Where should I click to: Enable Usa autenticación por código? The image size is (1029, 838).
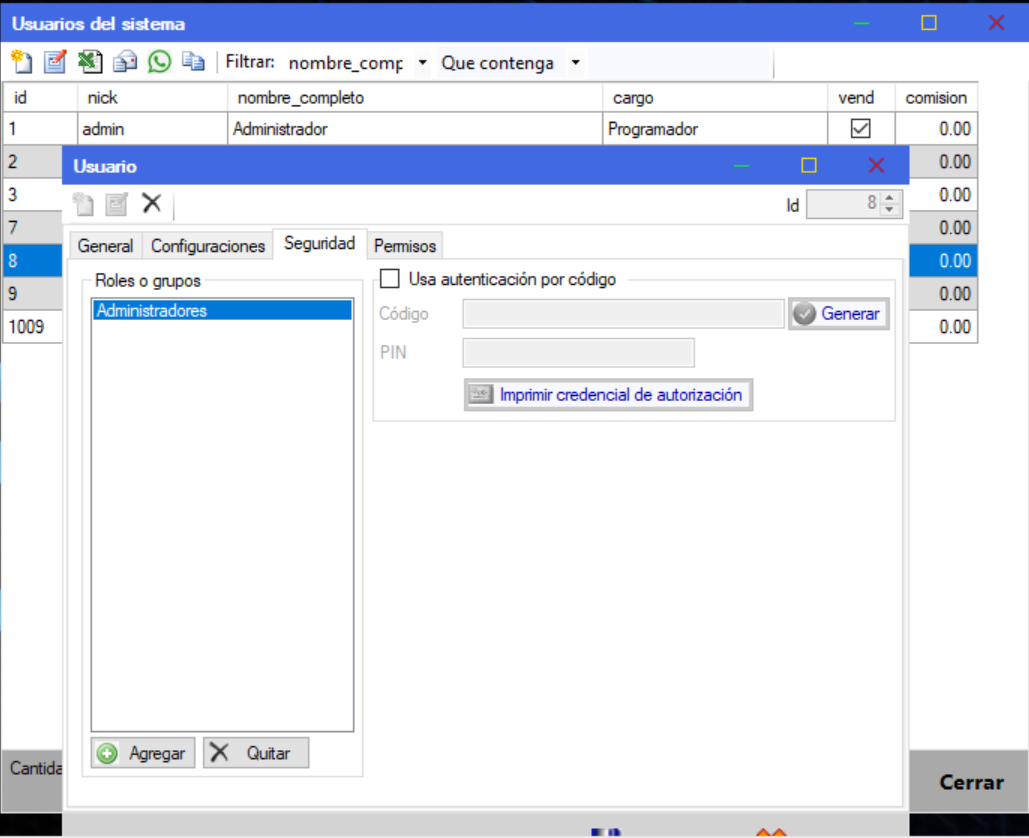click(391, 279)
